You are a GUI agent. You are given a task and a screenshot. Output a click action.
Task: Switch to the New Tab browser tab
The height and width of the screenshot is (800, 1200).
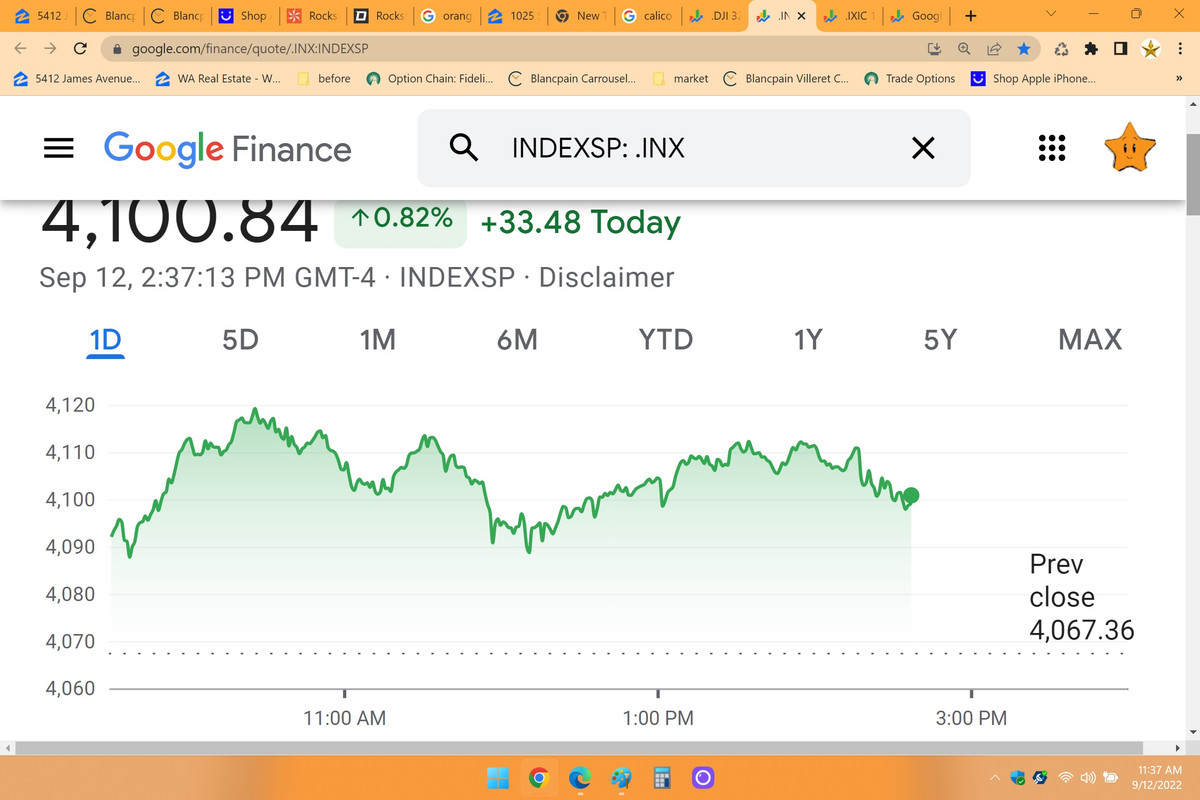pos(580,16)
